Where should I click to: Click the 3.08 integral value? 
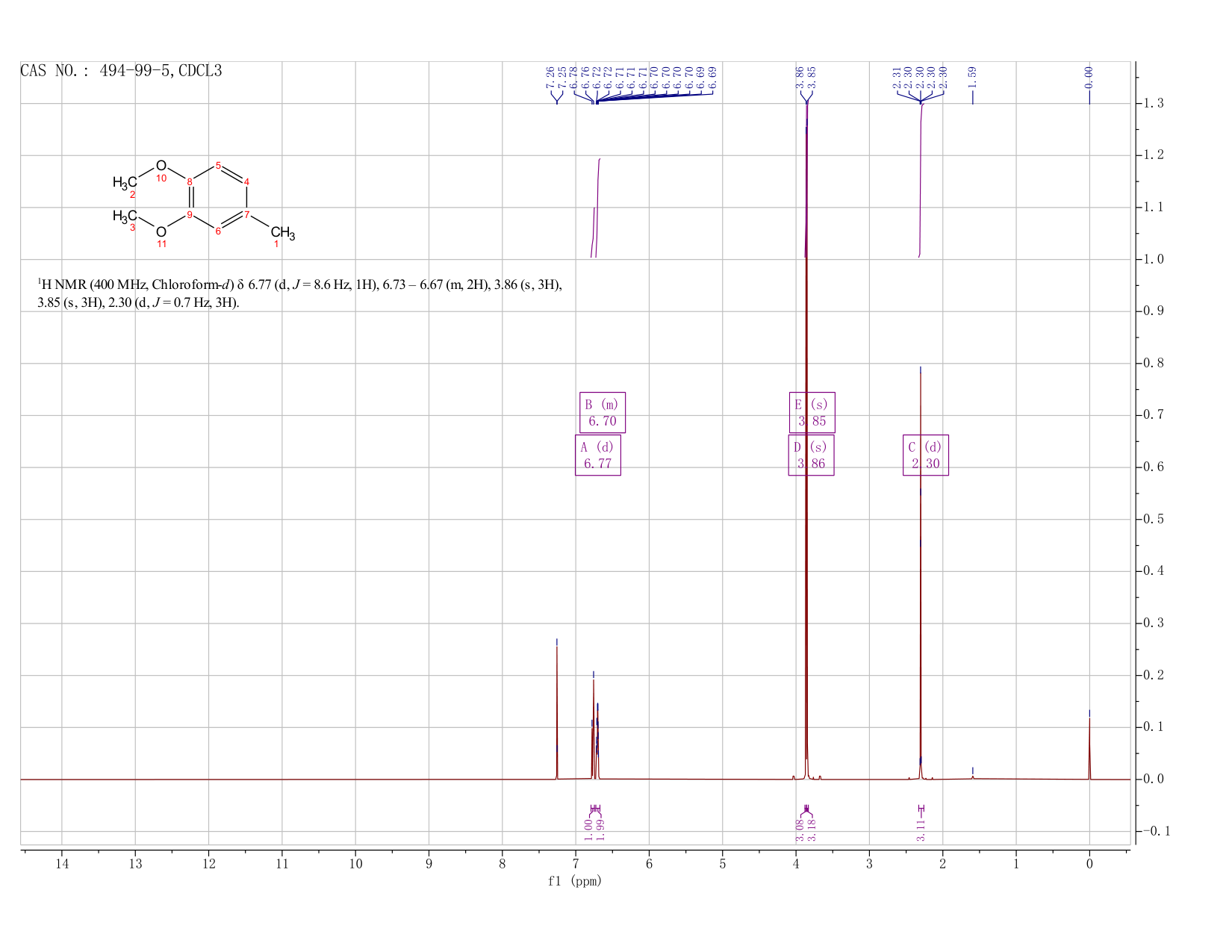(x=800, y=830)
